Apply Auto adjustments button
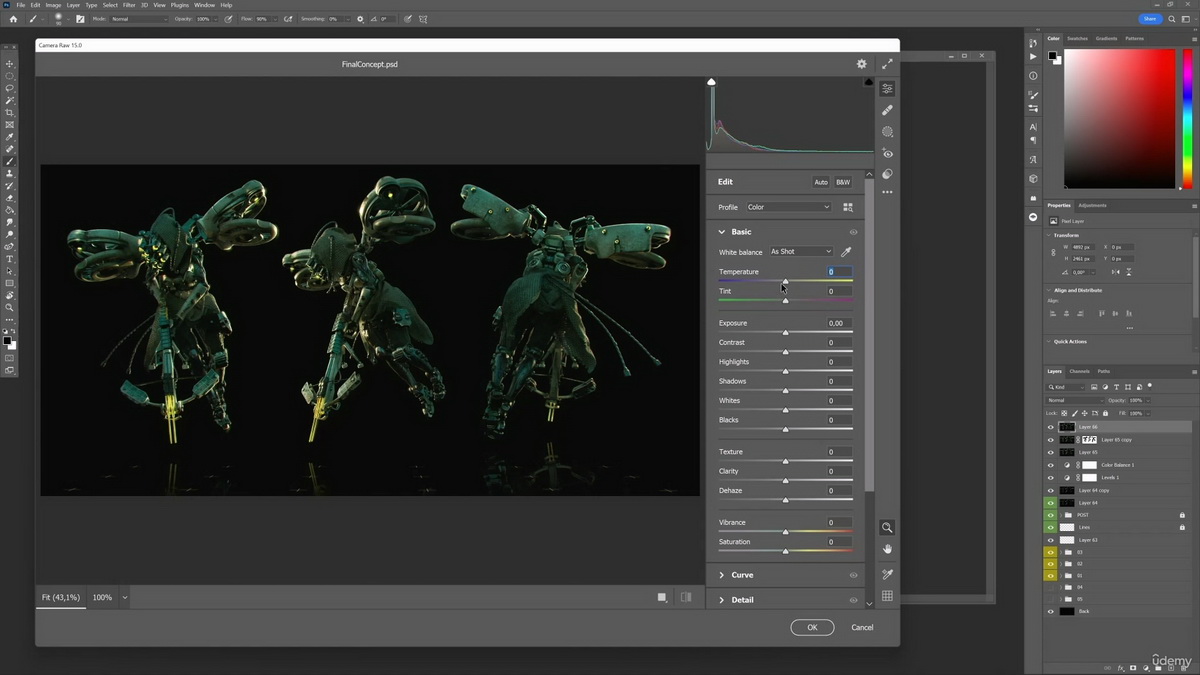 point(821,182)
